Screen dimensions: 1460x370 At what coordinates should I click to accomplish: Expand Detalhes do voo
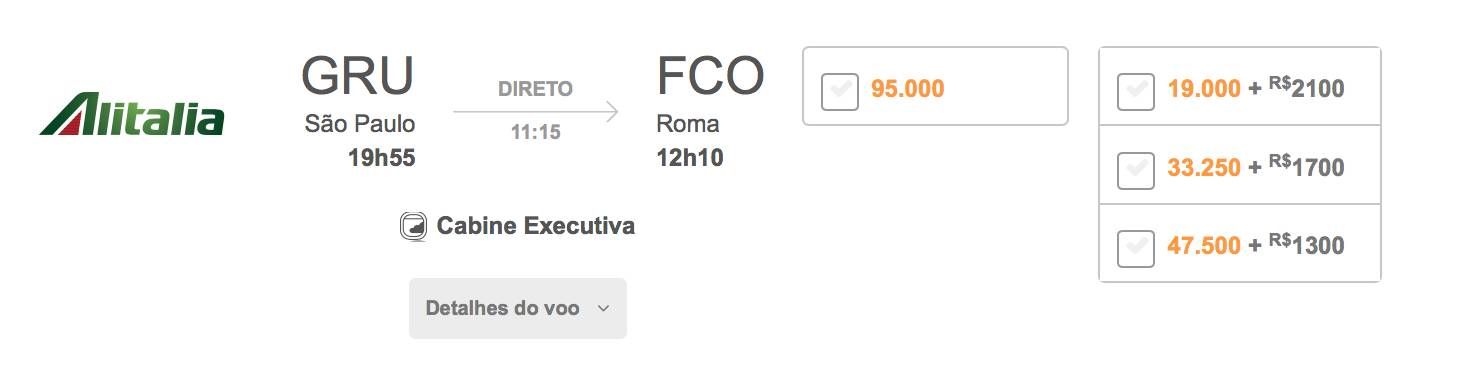tap(518, 308)
